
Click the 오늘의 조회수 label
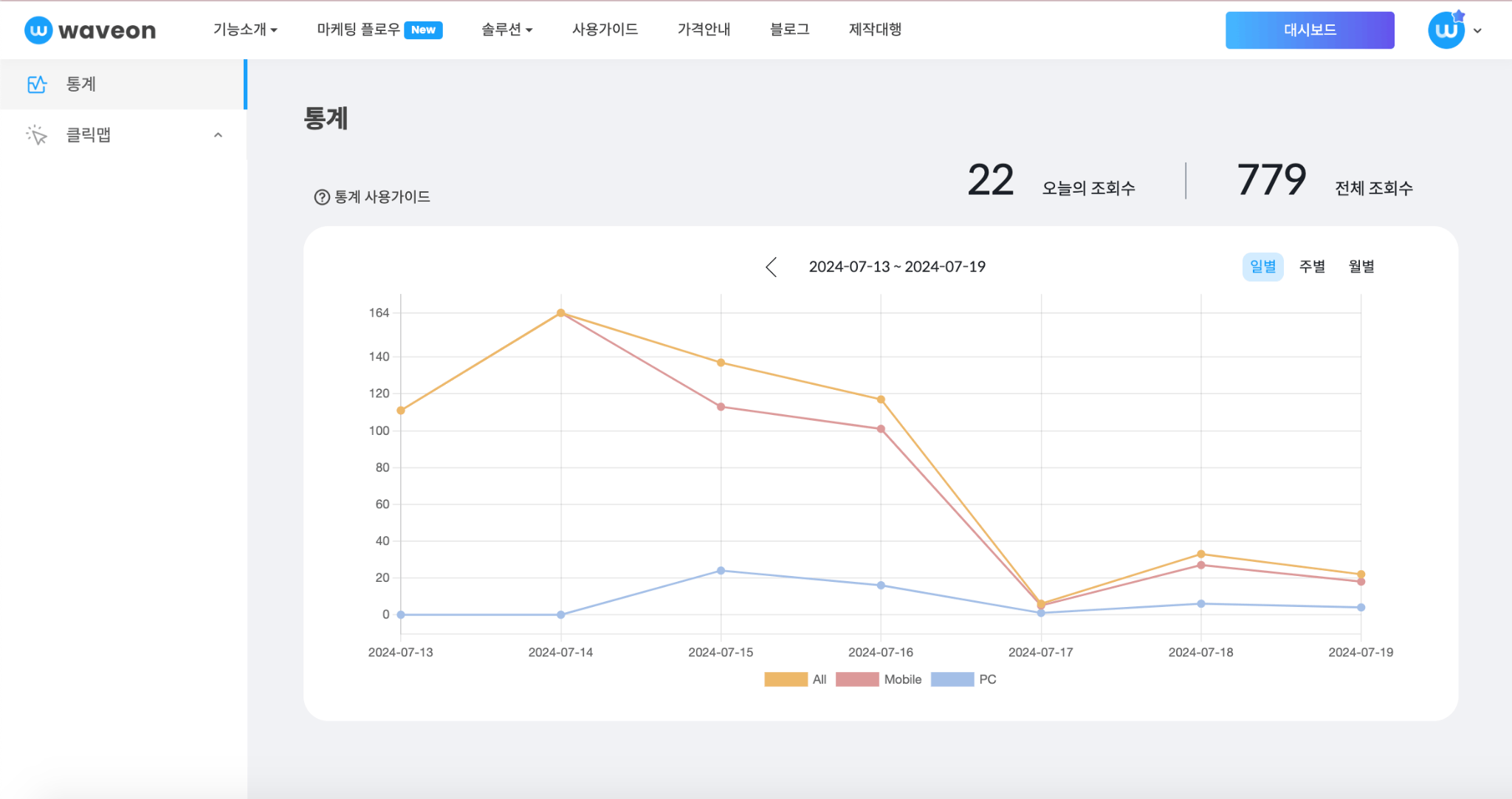[x=1088, y=188]
